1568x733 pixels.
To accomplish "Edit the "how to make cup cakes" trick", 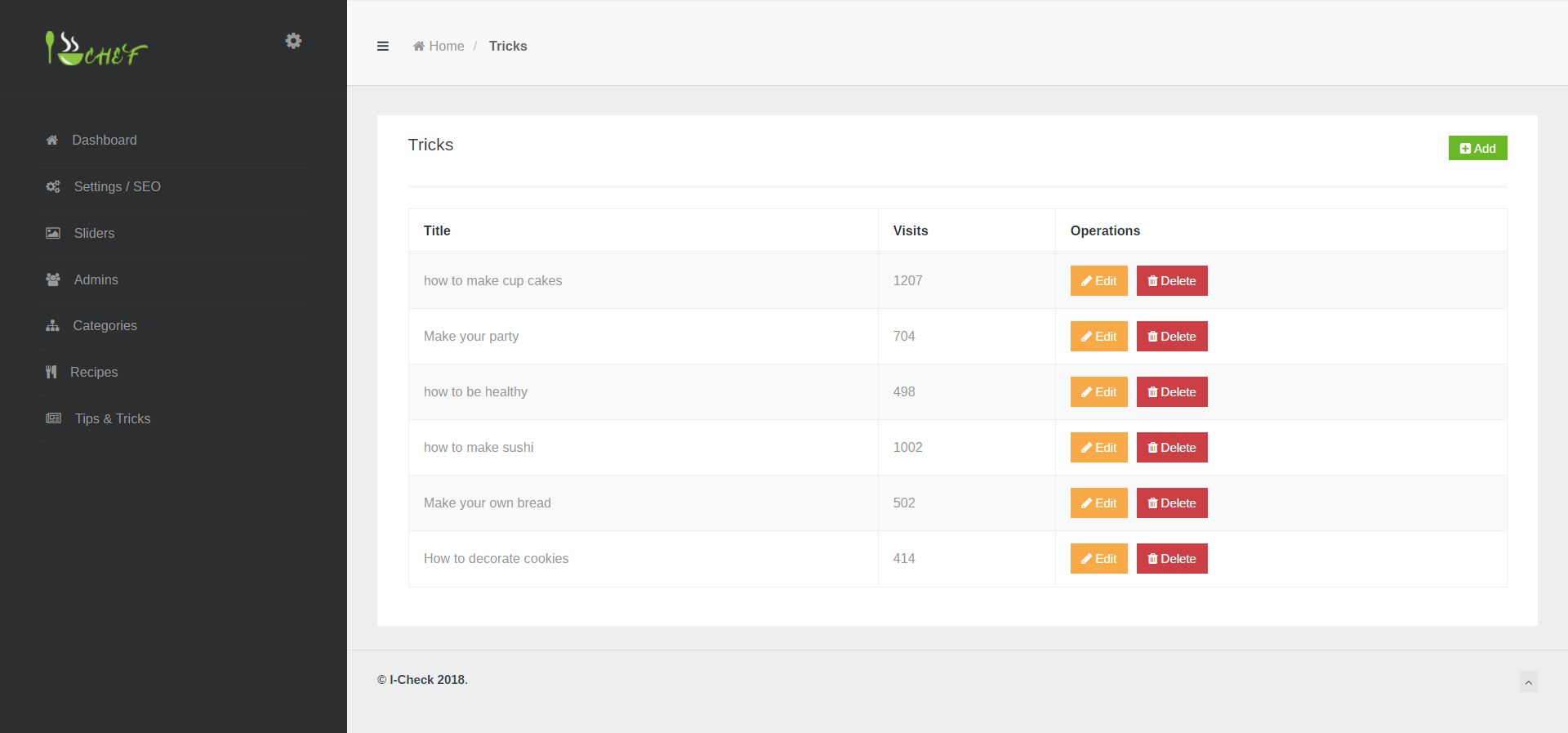I will pos(1098,281).
